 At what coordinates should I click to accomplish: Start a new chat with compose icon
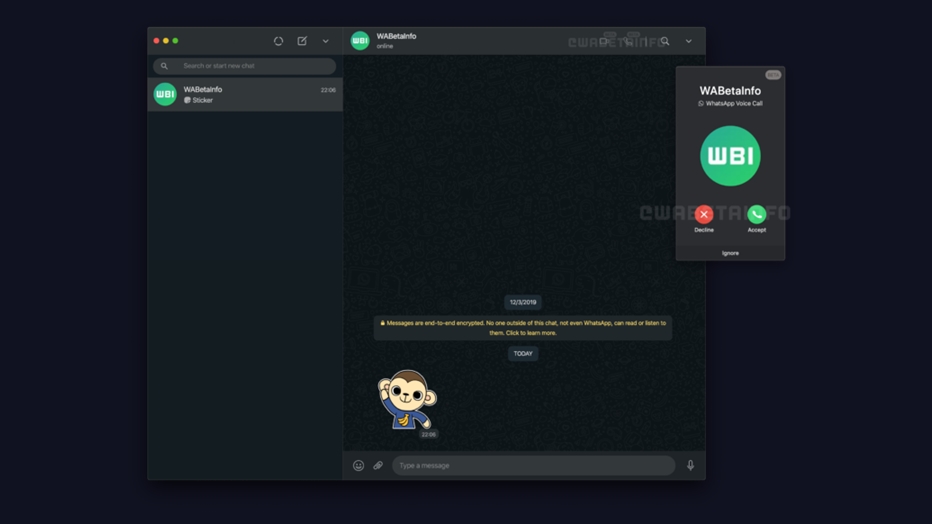pos(302,41)
